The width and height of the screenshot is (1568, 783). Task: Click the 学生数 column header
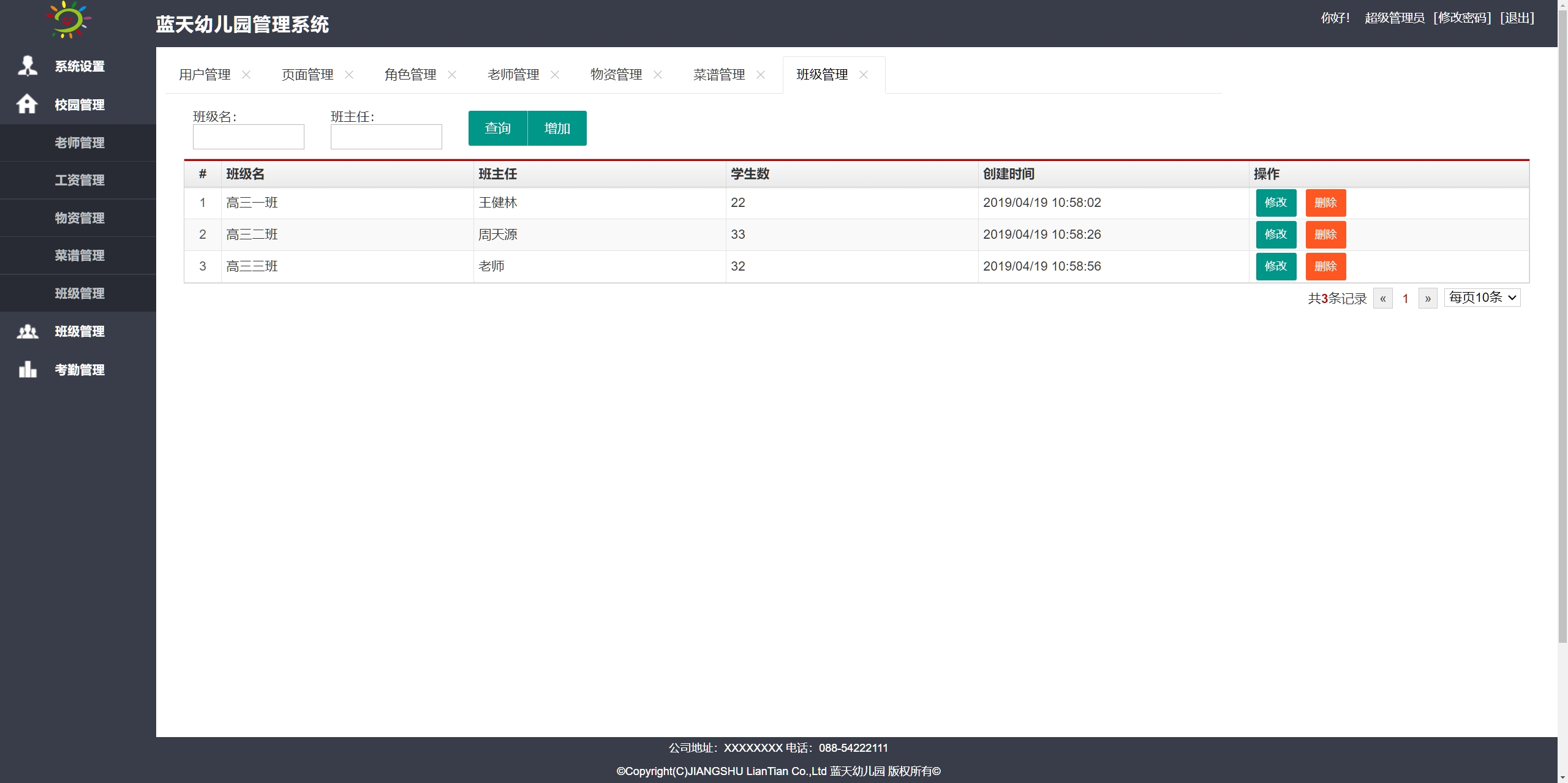(x=852, y=174)
